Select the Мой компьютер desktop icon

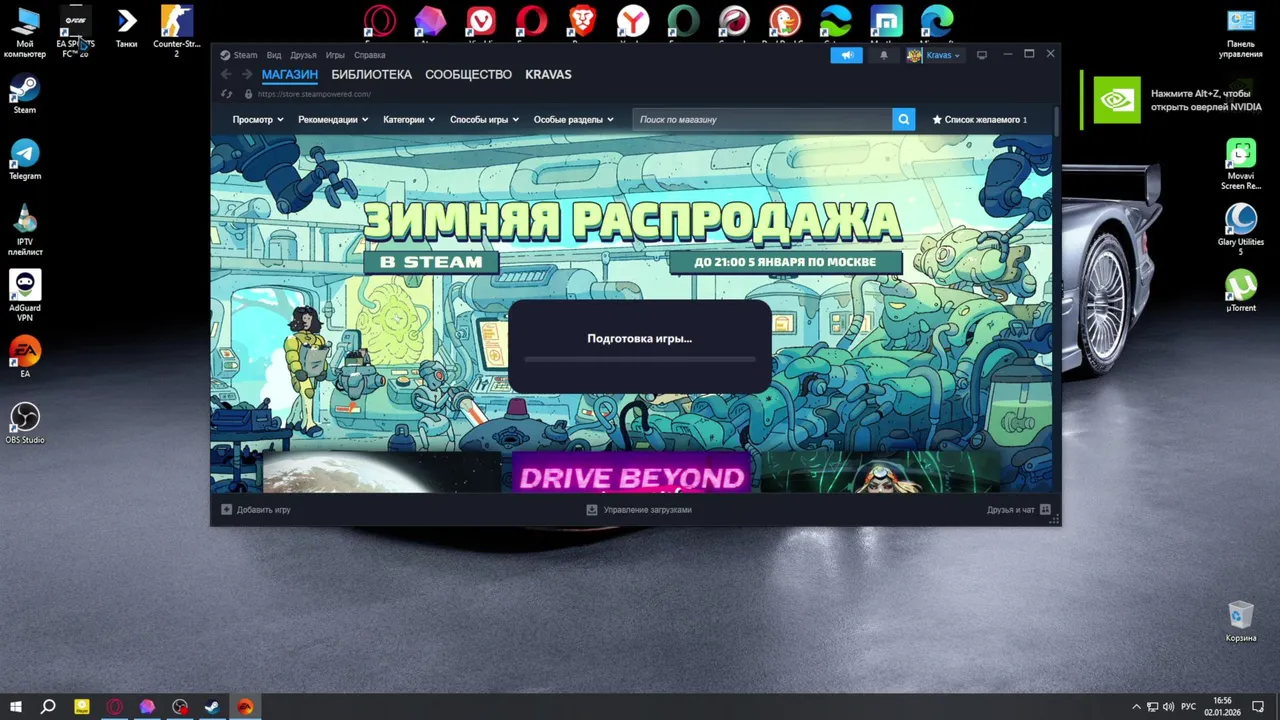24,32
